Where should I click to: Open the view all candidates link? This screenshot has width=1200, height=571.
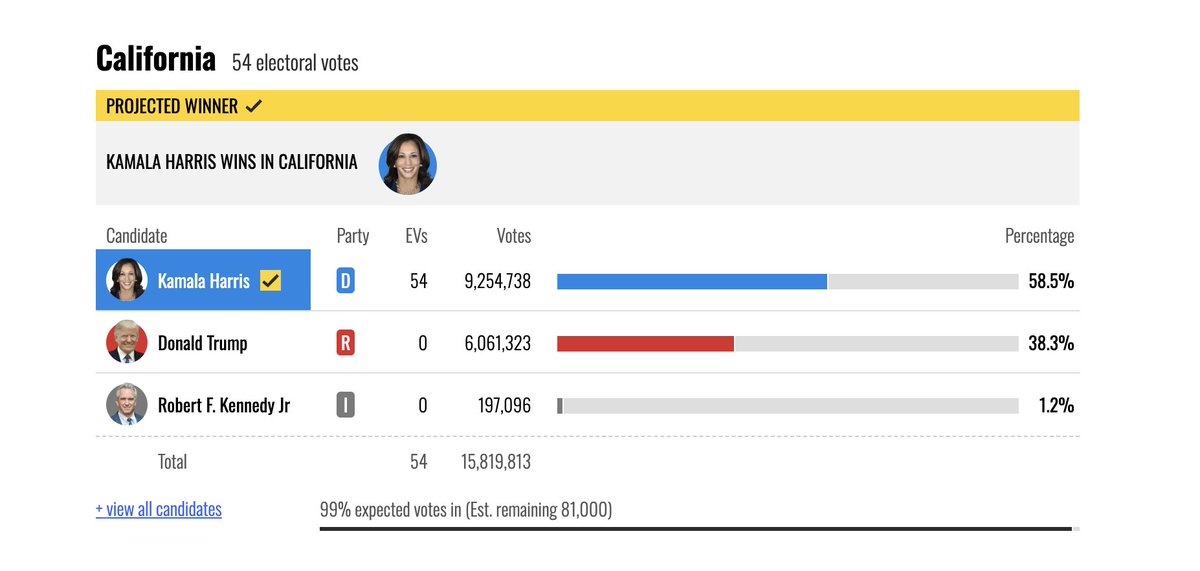pos(159,509)
